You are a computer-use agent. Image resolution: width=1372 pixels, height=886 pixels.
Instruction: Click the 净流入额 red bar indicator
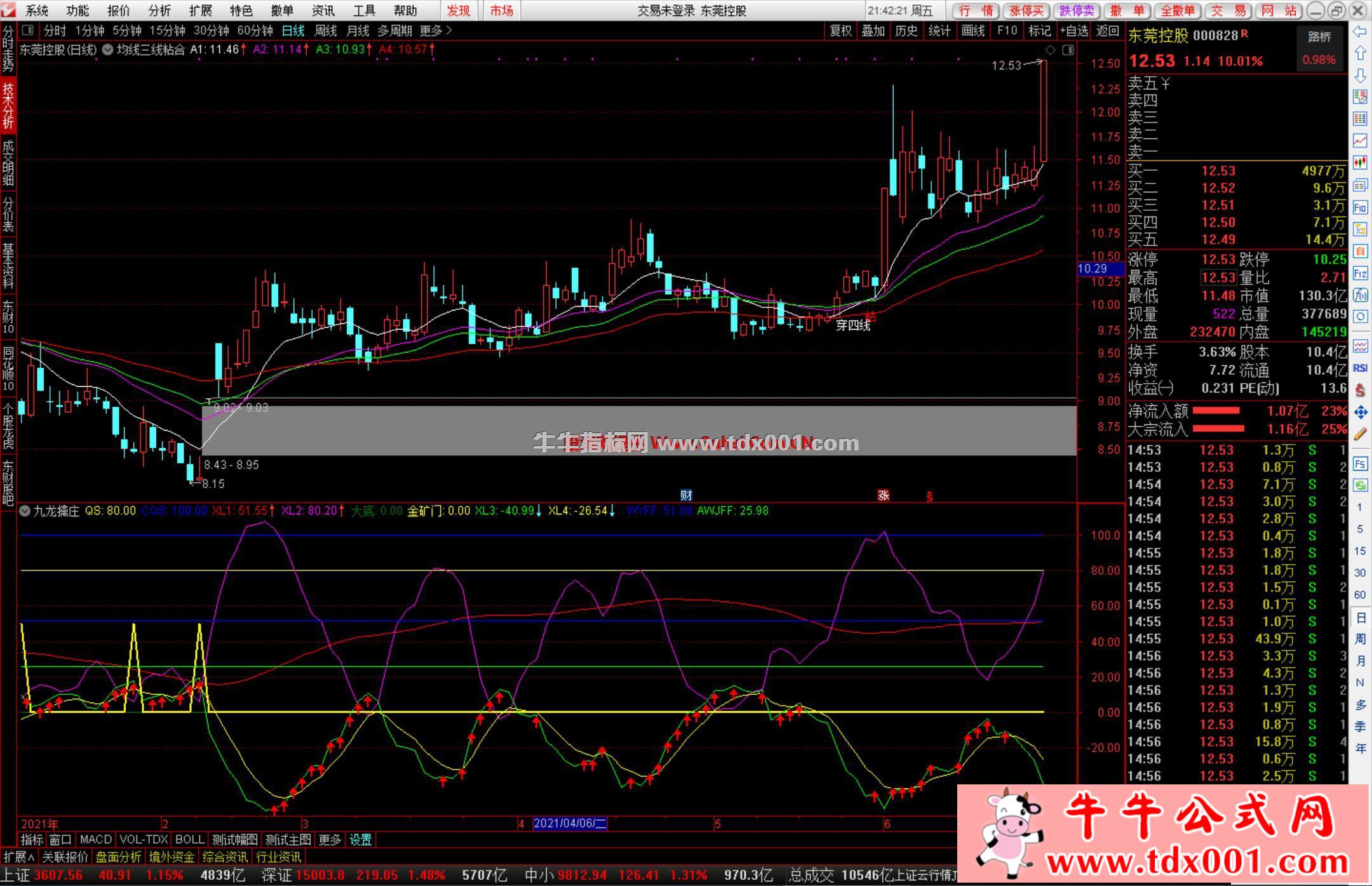(x=1216, y=411)
